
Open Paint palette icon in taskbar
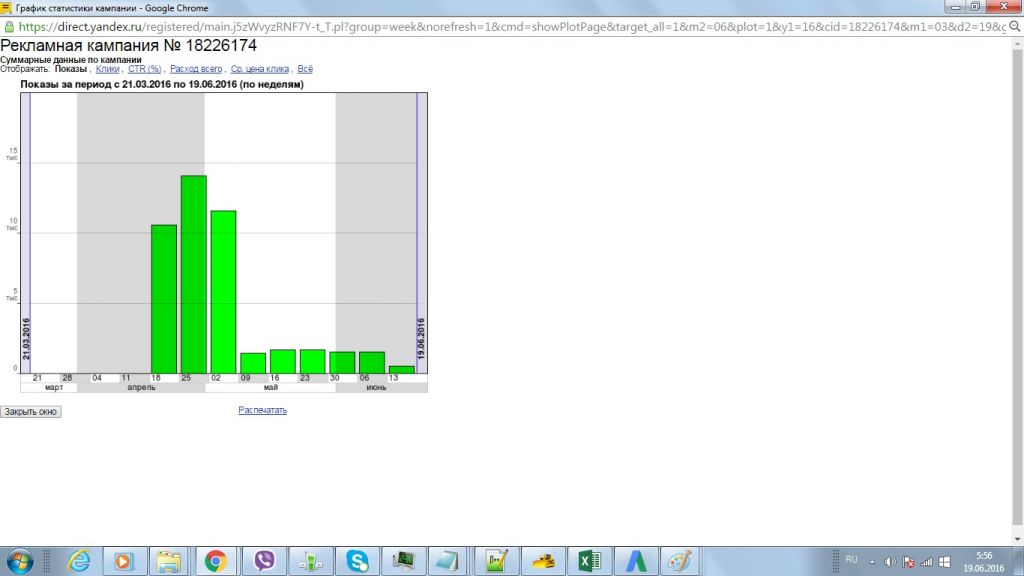coord(680,561)
